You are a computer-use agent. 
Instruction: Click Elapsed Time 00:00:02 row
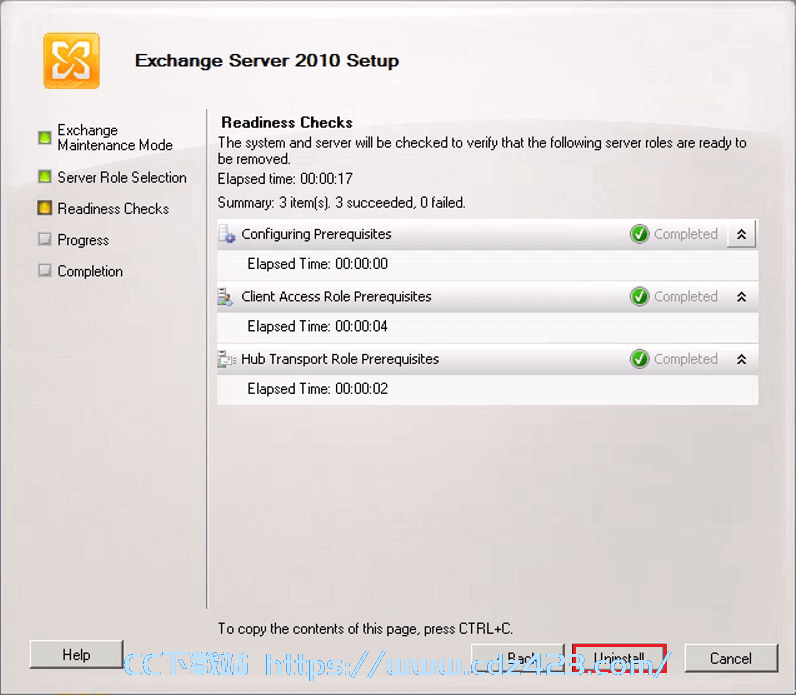(488, 389)
